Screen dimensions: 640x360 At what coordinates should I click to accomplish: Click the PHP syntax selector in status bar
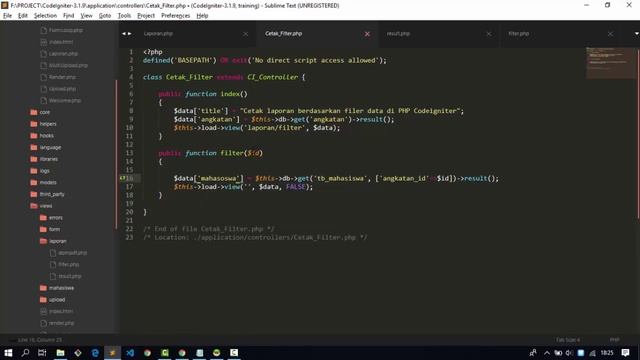point(614,340)
